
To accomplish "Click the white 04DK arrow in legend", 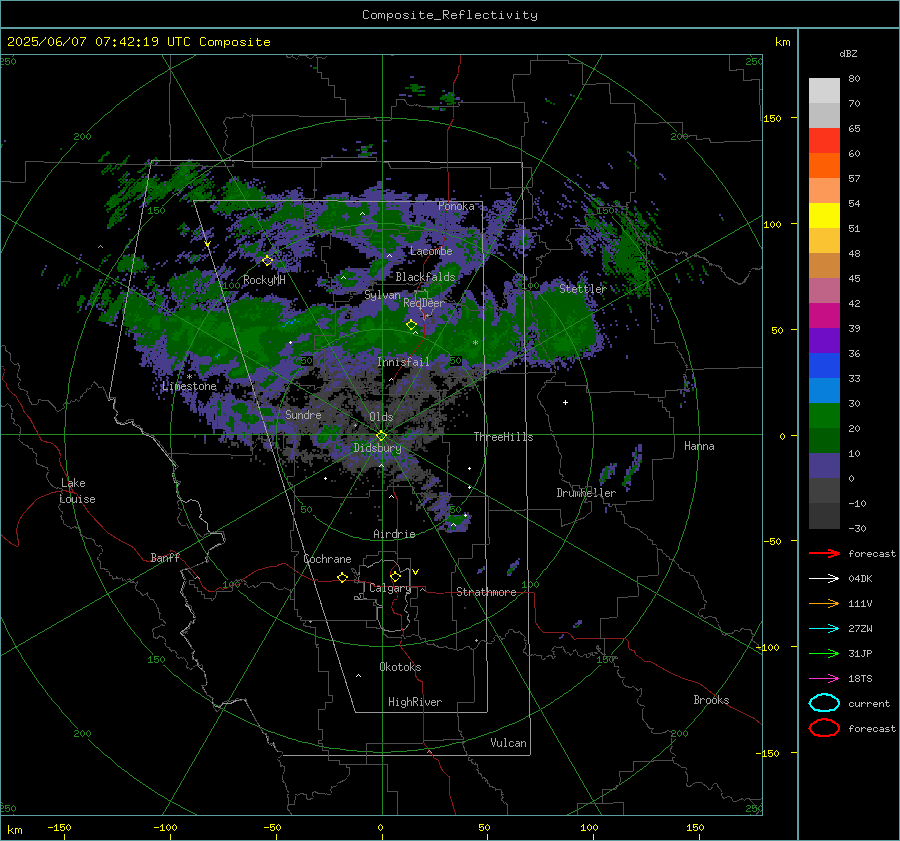I will tap(824, 579).
